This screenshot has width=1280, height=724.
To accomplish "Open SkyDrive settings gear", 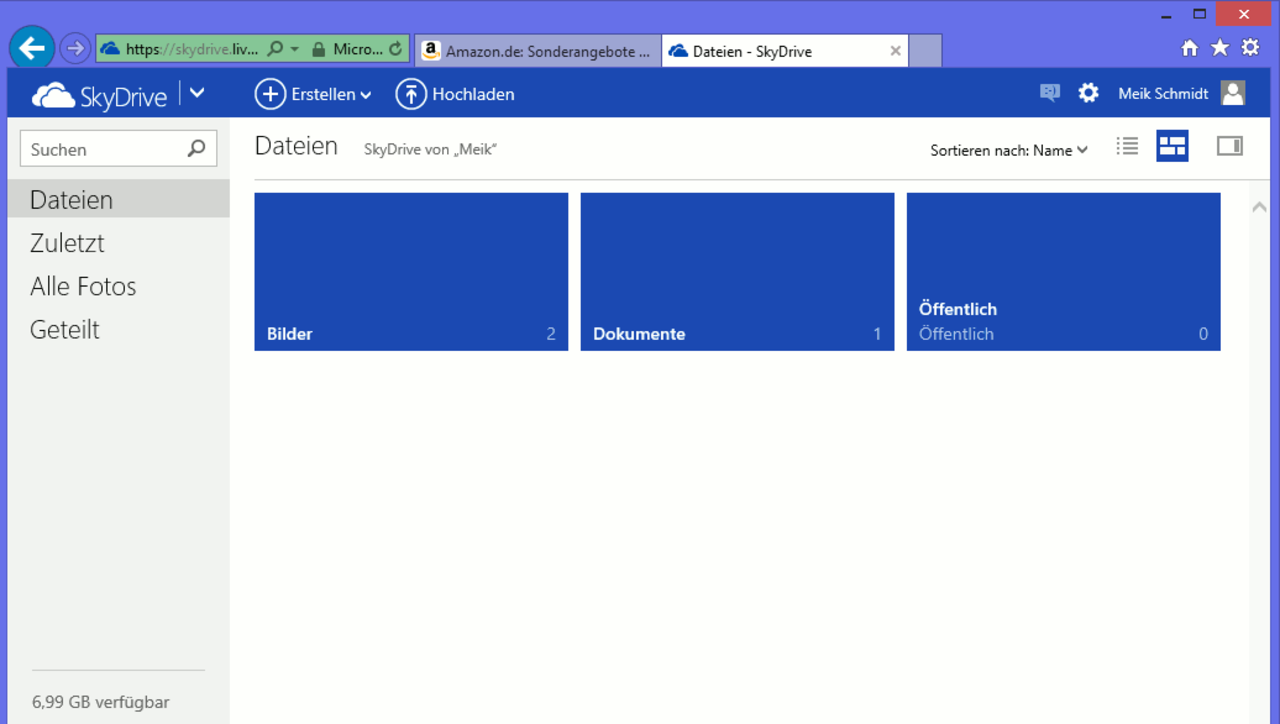I will click(1088, 93).
